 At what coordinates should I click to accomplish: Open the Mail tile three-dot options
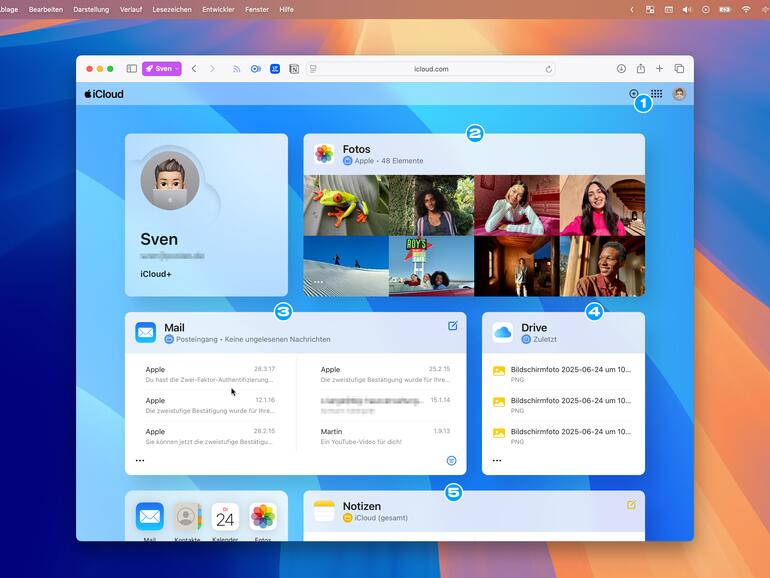pyautogui.click(x=140, y=461)
